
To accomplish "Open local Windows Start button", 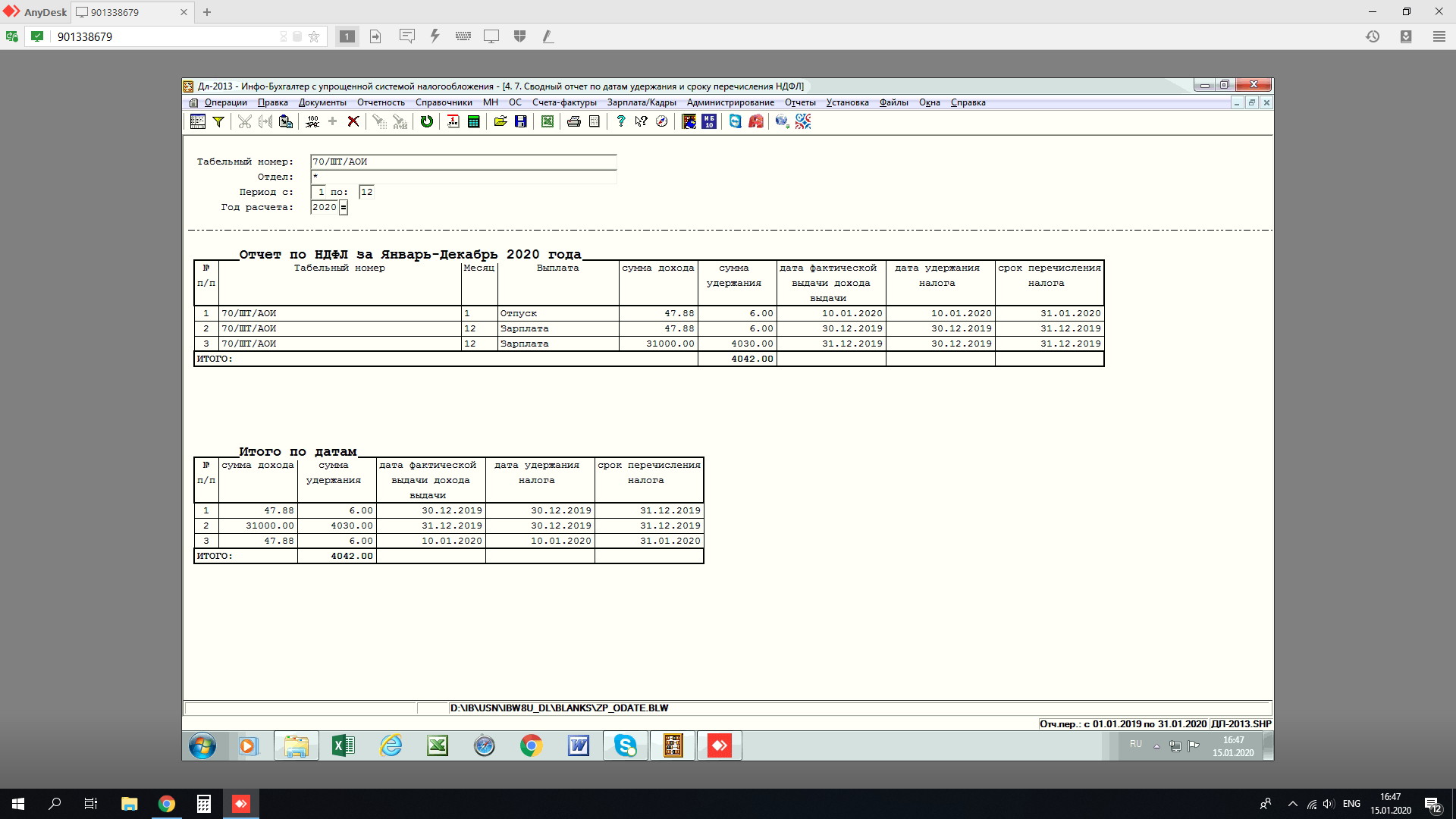I will coord(18,804).
